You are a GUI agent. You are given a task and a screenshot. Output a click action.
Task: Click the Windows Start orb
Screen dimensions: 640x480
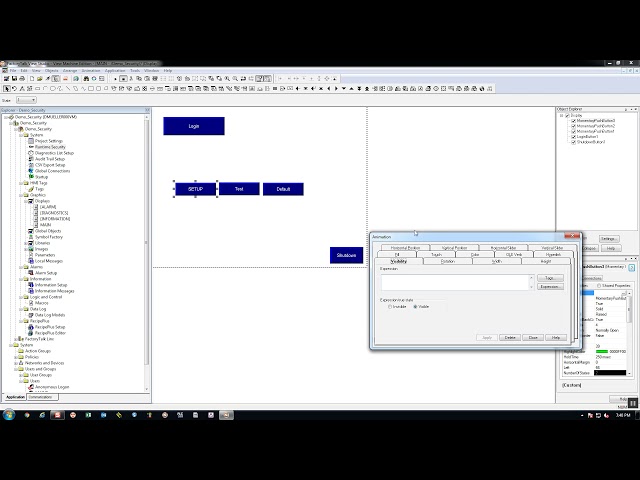(x=9, y=415)
